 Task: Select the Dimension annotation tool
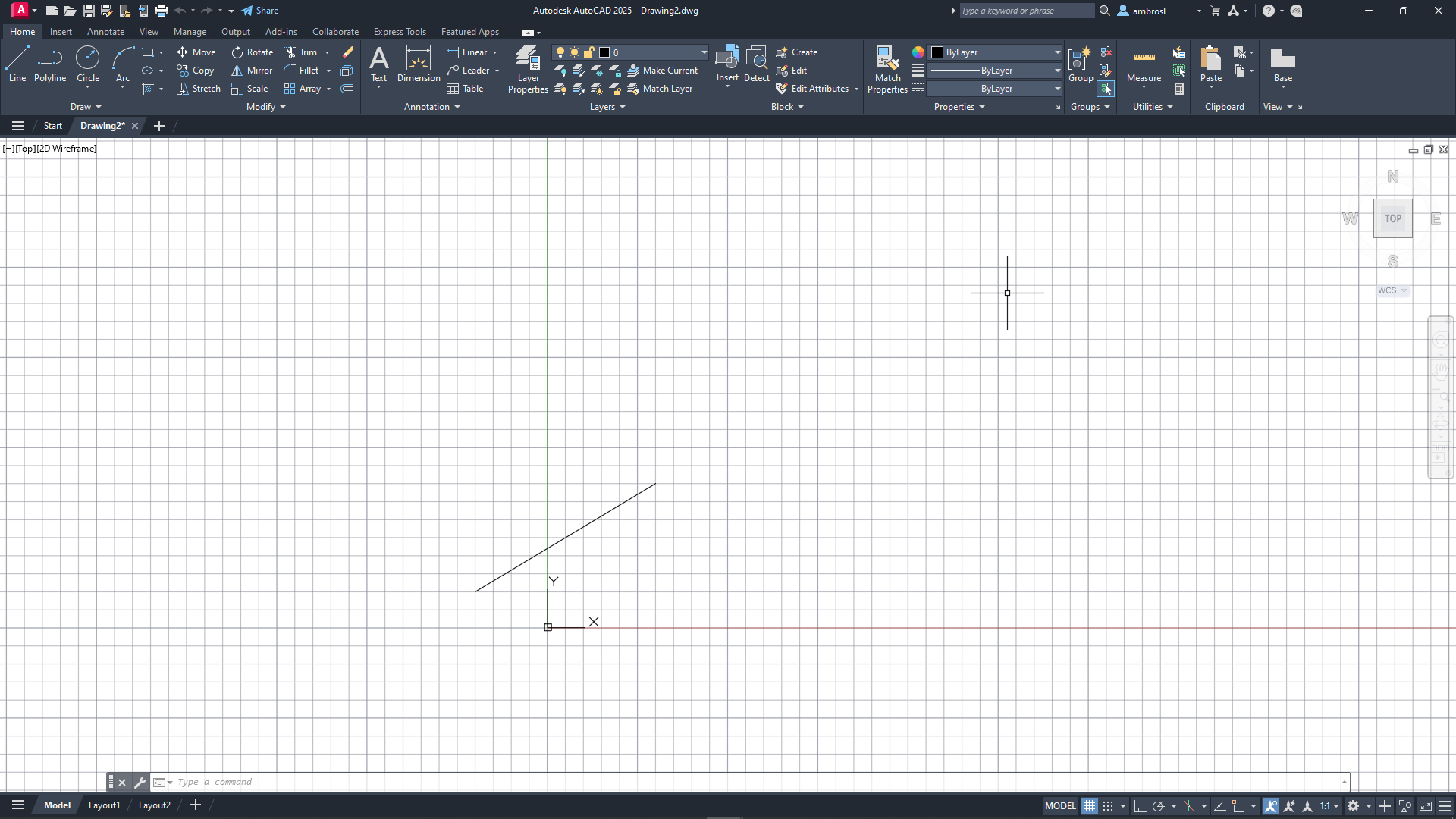(419, 64)
